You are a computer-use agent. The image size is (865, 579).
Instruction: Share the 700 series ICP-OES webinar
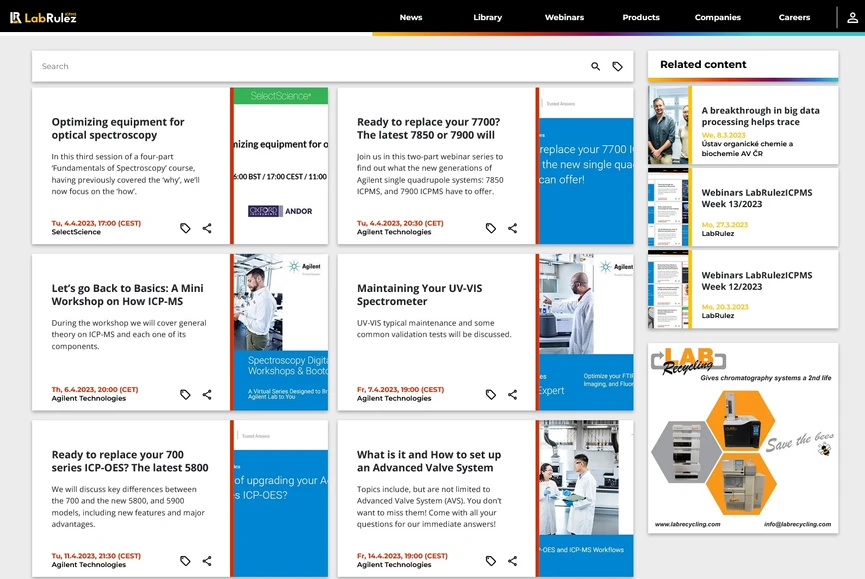click(x=207, y=561)
